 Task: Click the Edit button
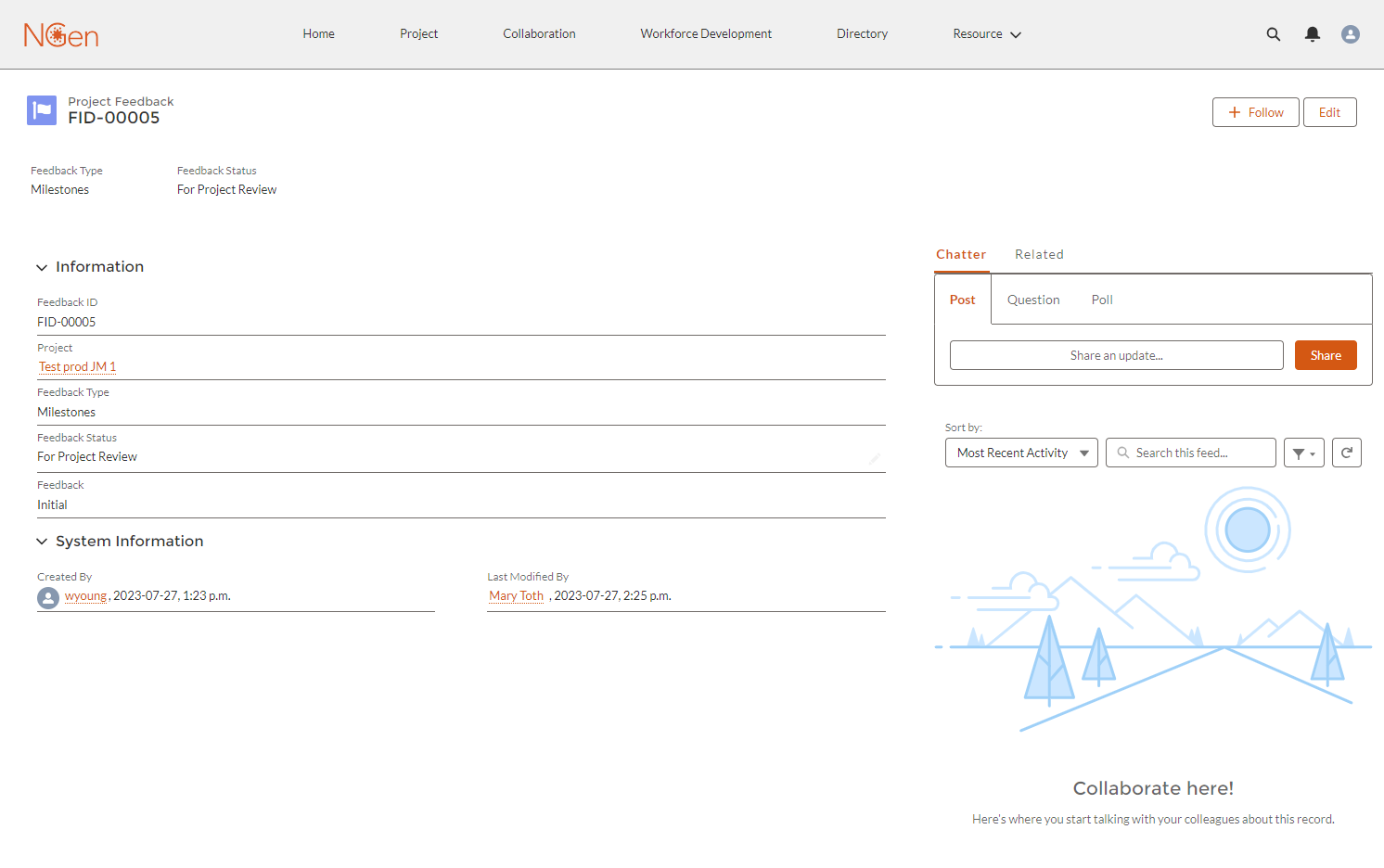1330,112
